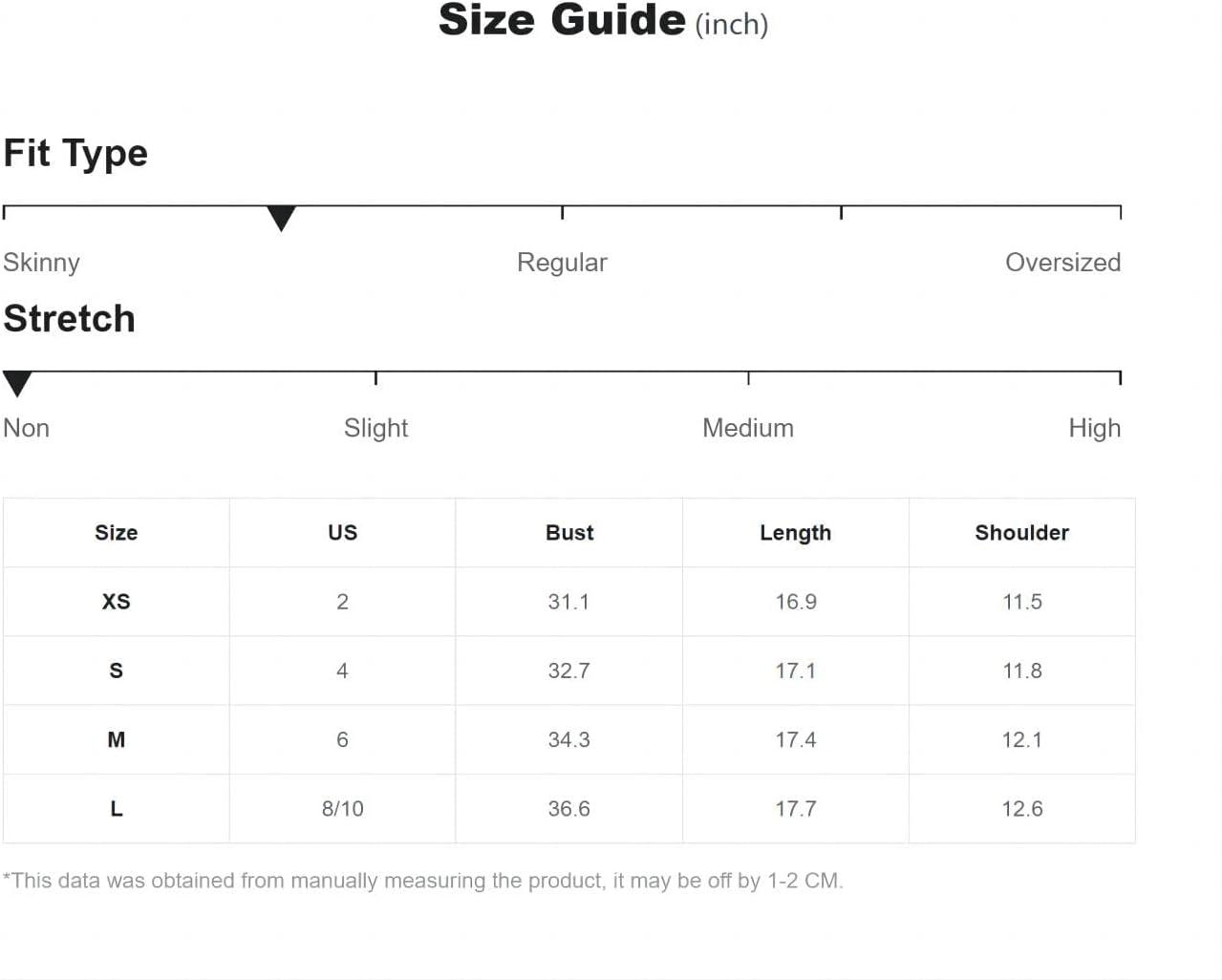Click the Stretch triangle marker at Non

(17, 384)
